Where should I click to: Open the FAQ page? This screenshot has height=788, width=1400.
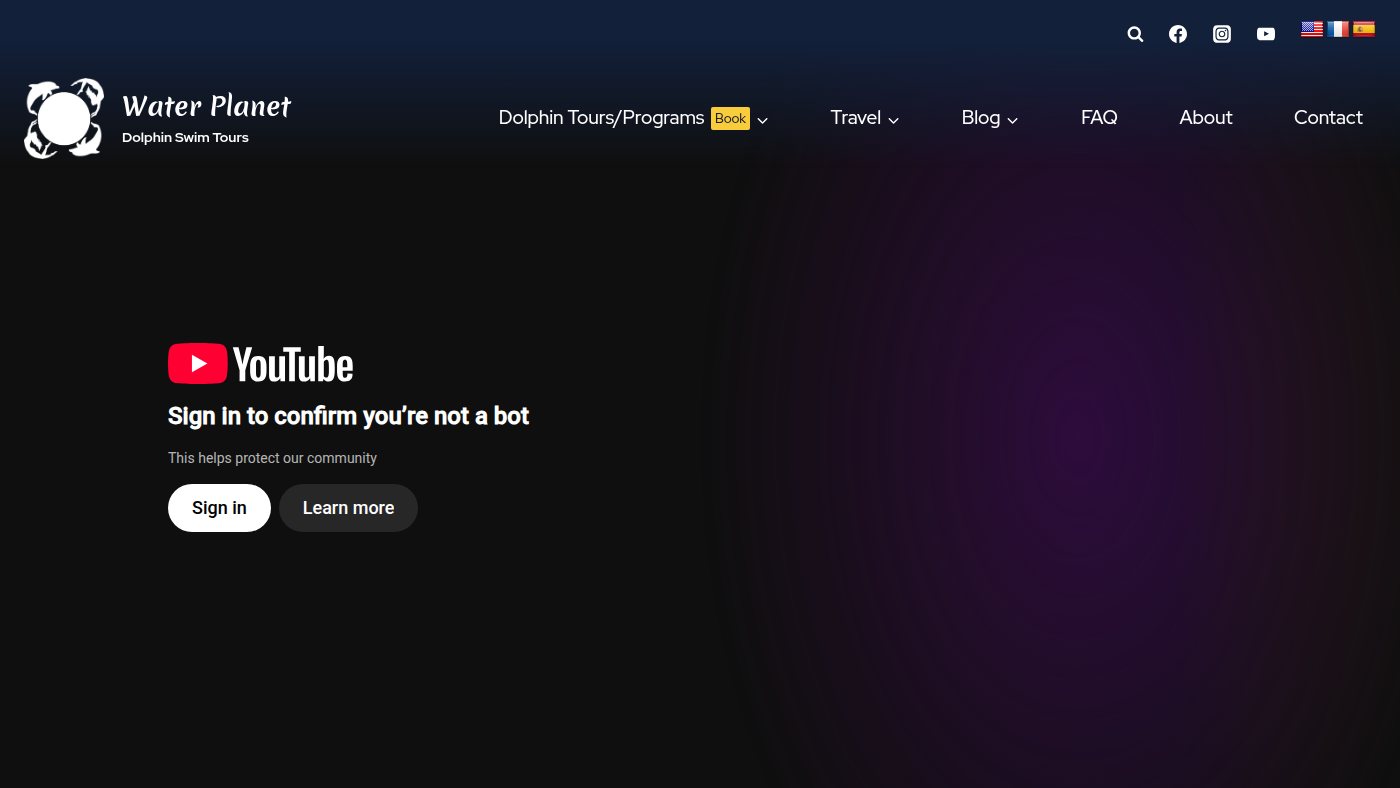pyautogui.click(x=1099, y=118)
